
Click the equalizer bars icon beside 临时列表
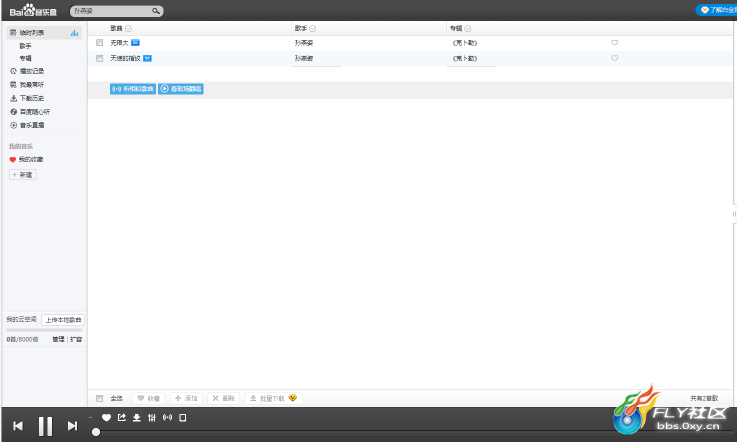74,32
